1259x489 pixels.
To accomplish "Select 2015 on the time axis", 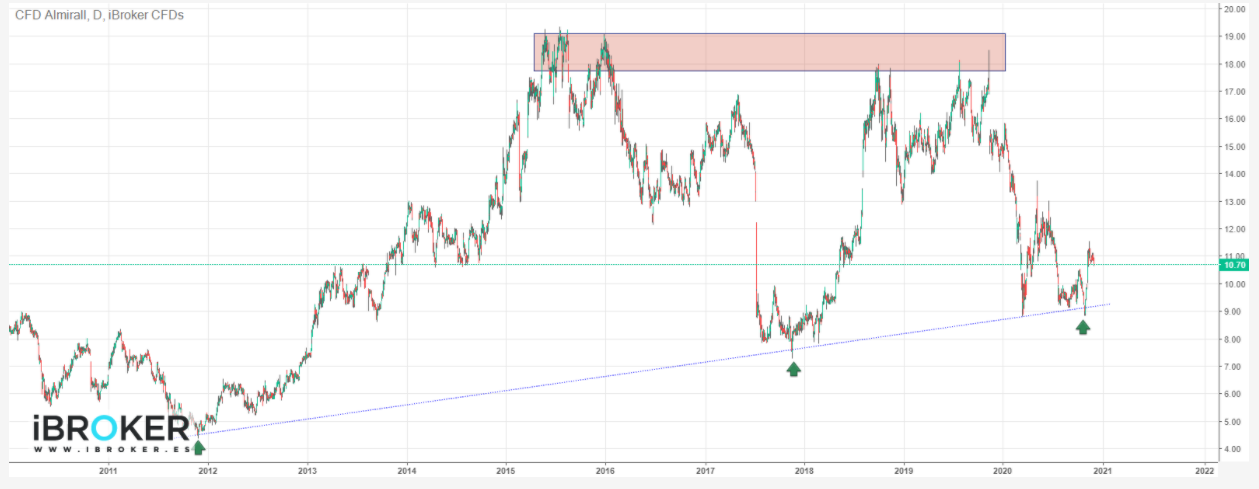I will tap(505, 470).
